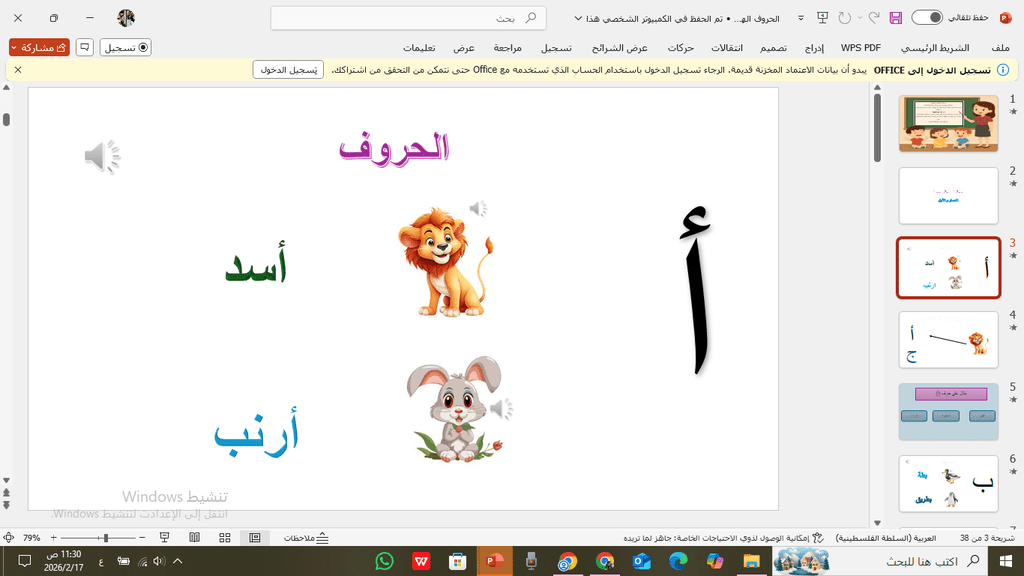The width and height of the screenshot is (1024, 576).
Task: Click the Arabic language indicator in status bar
Action: click(x=886, y=538)
